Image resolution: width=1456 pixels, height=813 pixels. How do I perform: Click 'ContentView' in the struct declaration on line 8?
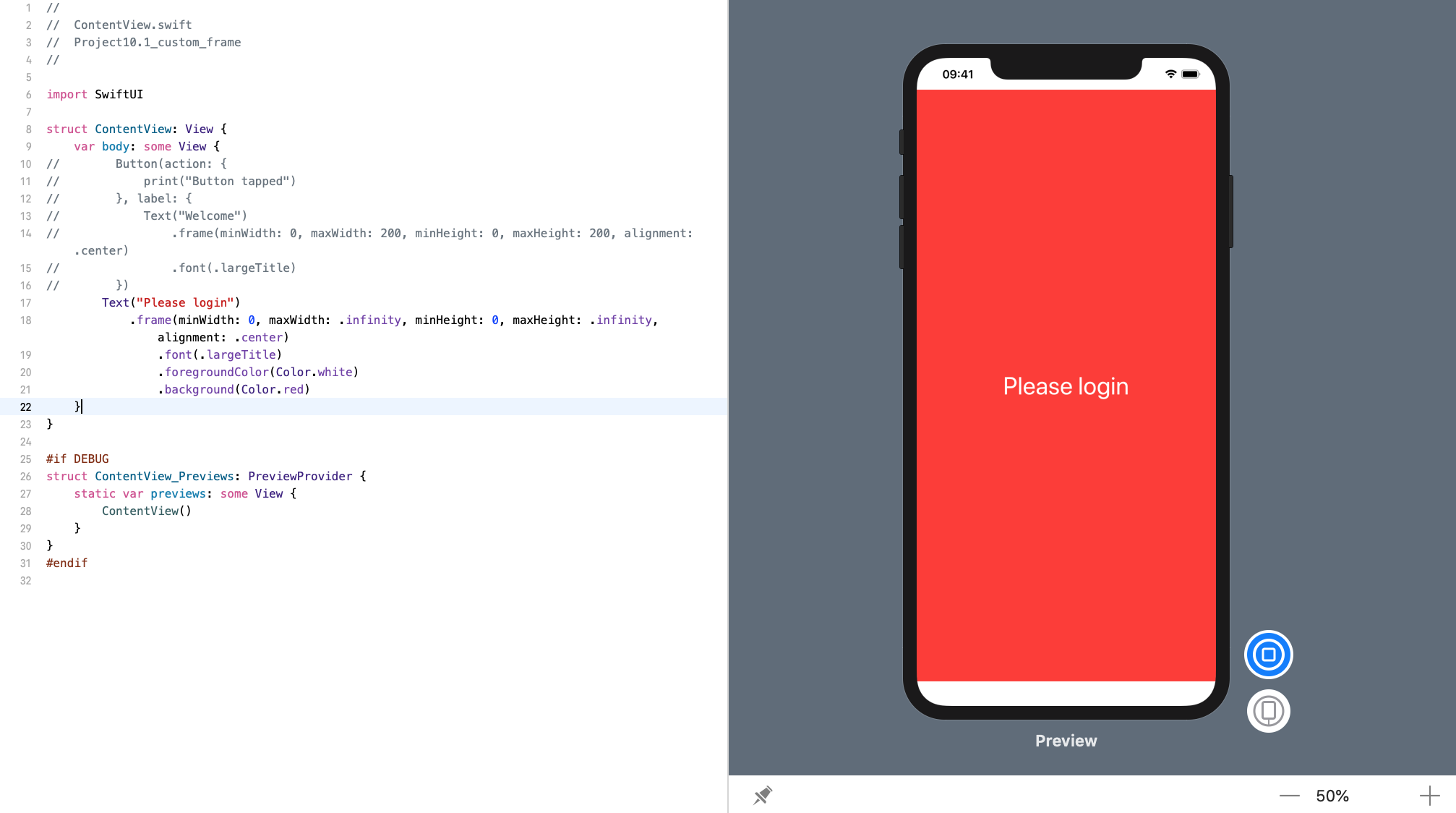click(133, 129)
